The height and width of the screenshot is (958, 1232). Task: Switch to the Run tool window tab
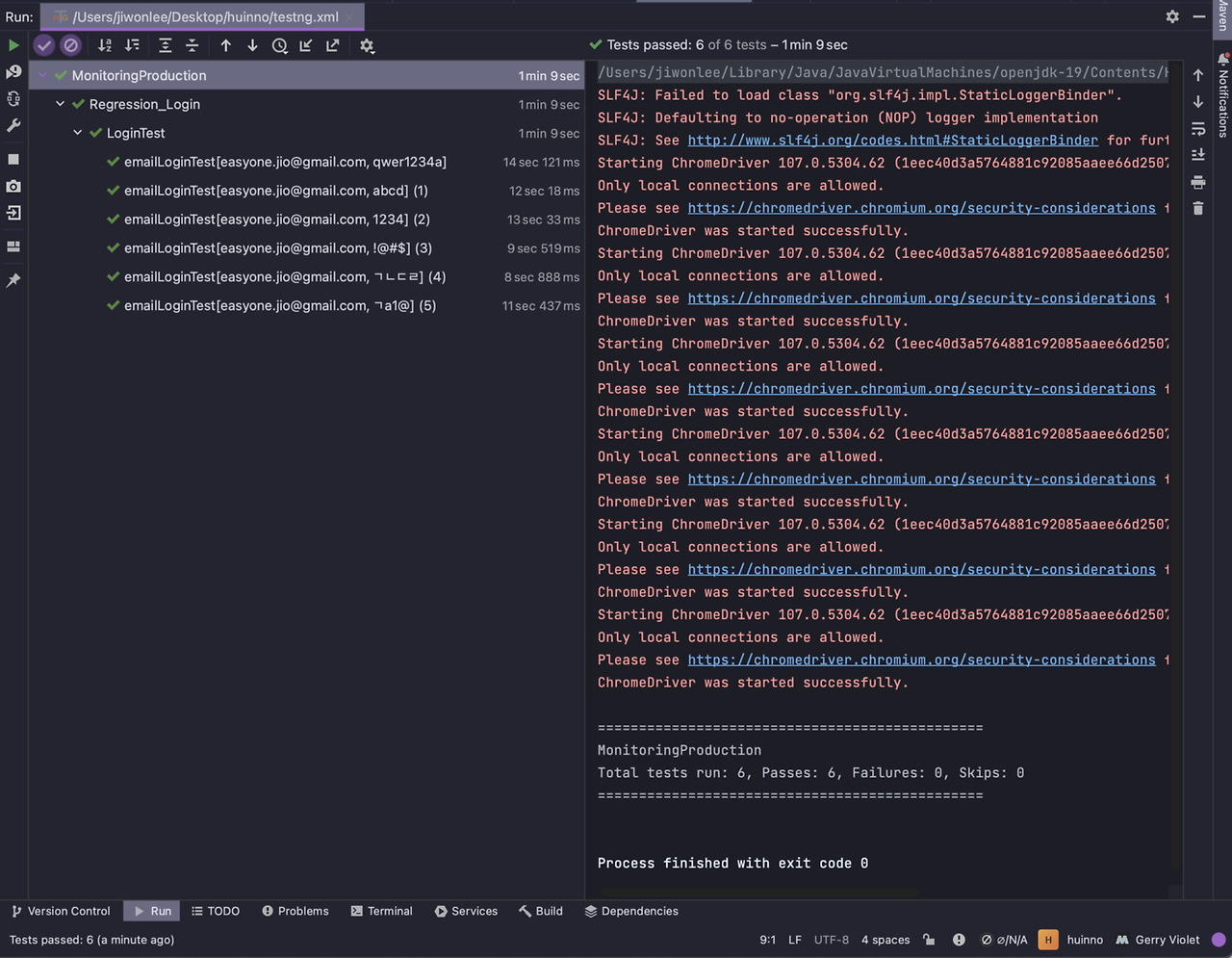tap(152, 911)
